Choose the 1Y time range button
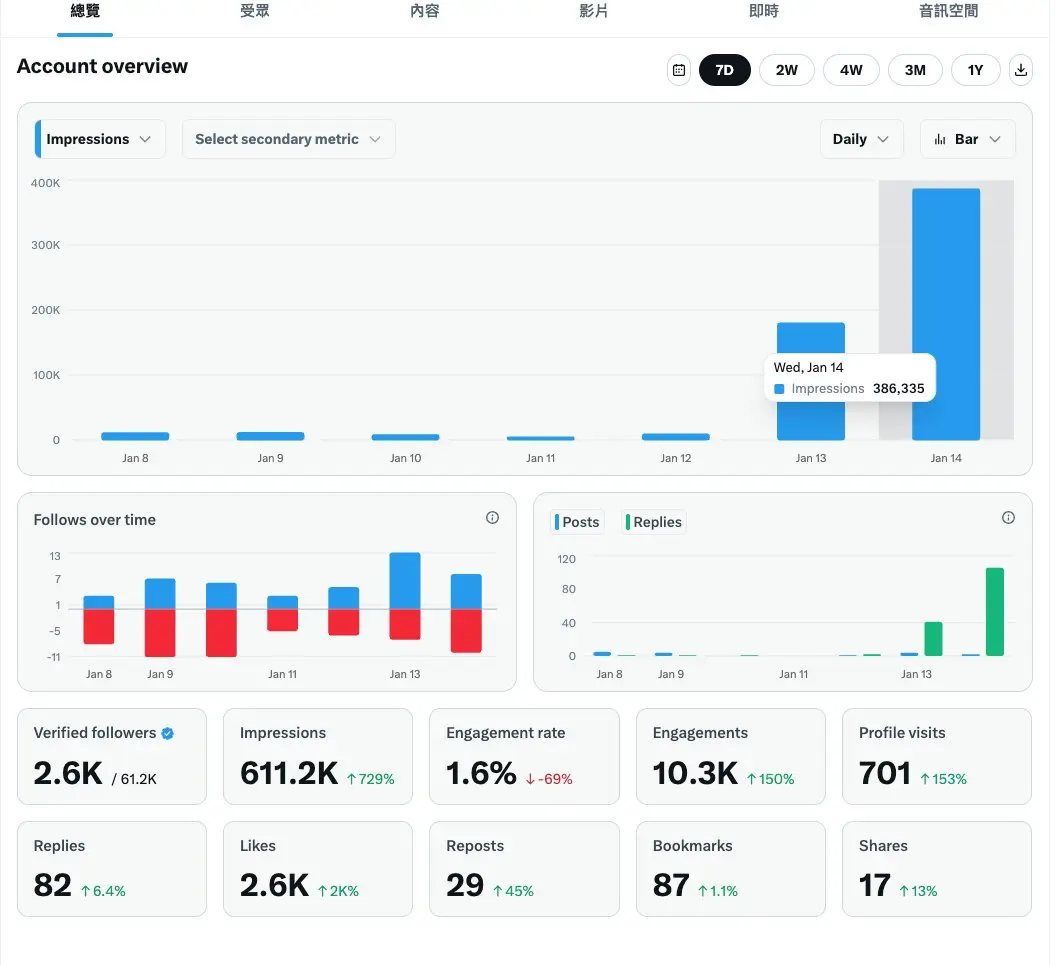The image size is (1057, 965). [x=975, y=70]
